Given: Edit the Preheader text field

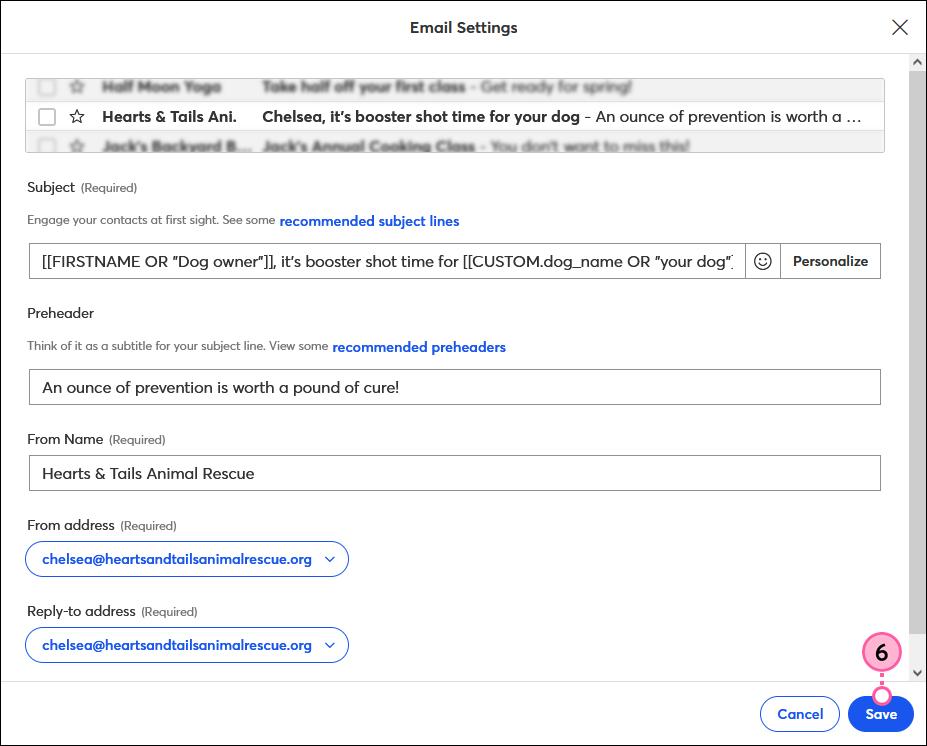Looking at the screenshot, I should point(454,387).
